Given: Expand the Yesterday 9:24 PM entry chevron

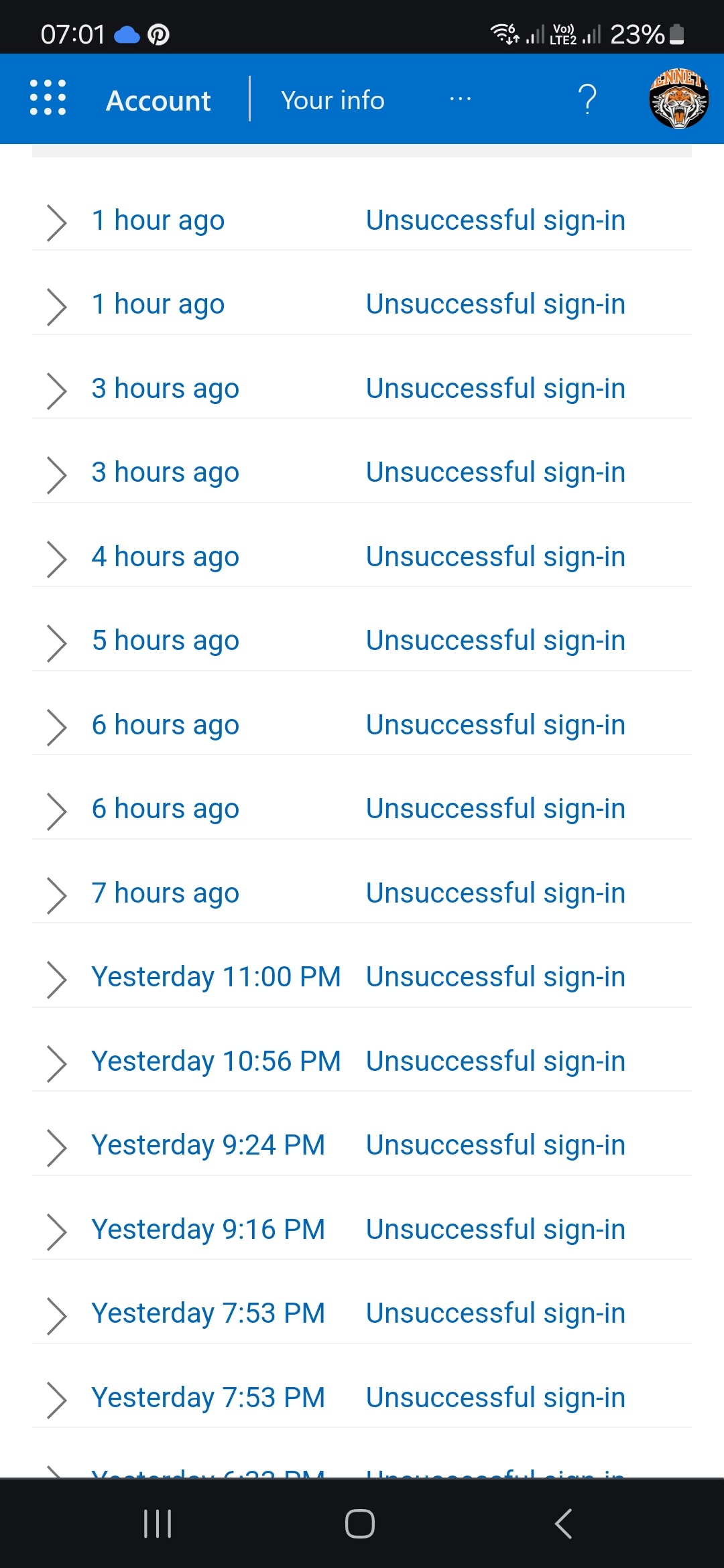Looking at the screenshot, I should click(56, 1147).
